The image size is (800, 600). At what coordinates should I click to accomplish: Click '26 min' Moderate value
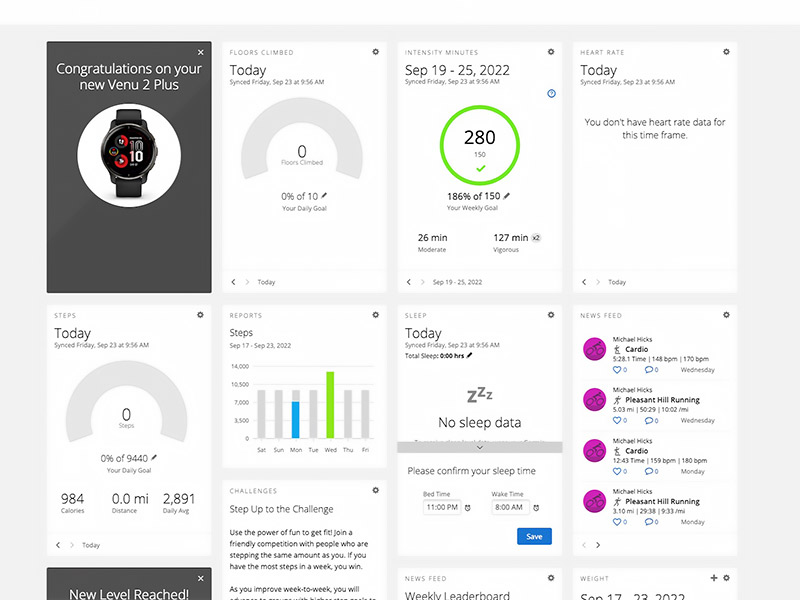(x=432, y=238)
